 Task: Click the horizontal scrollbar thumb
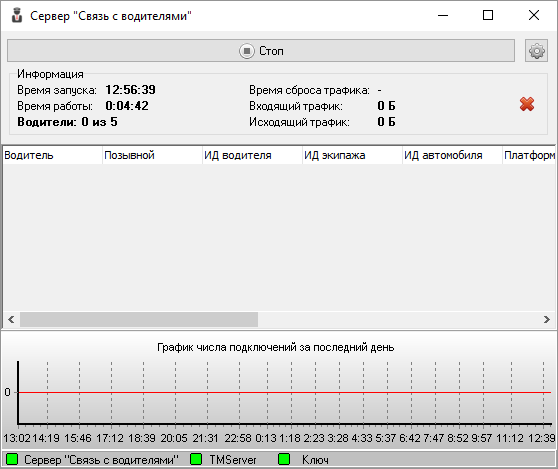[x=139, y=319]
